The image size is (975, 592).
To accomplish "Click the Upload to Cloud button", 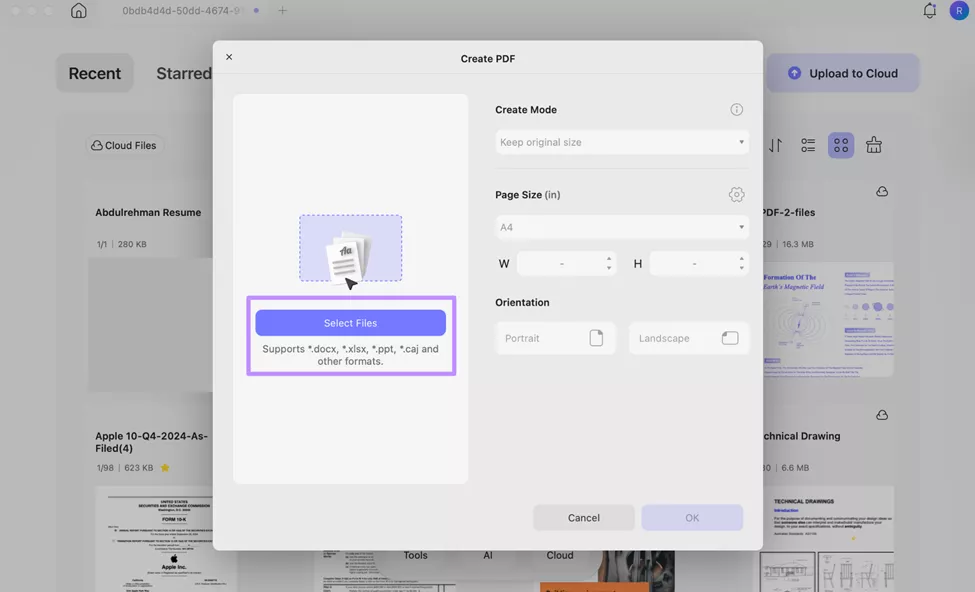I will pos(842,72).
